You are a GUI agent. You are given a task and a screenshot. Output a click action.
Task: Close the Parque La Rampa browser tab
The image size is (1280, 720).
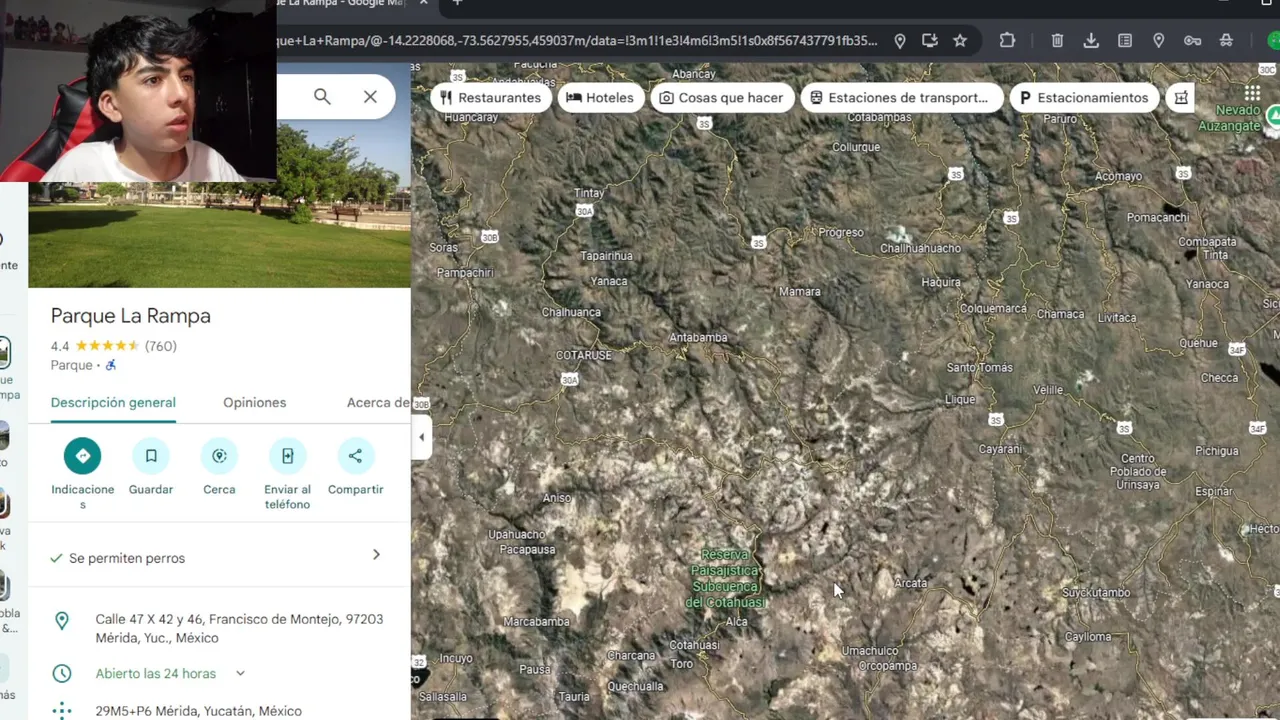[424, 3]
